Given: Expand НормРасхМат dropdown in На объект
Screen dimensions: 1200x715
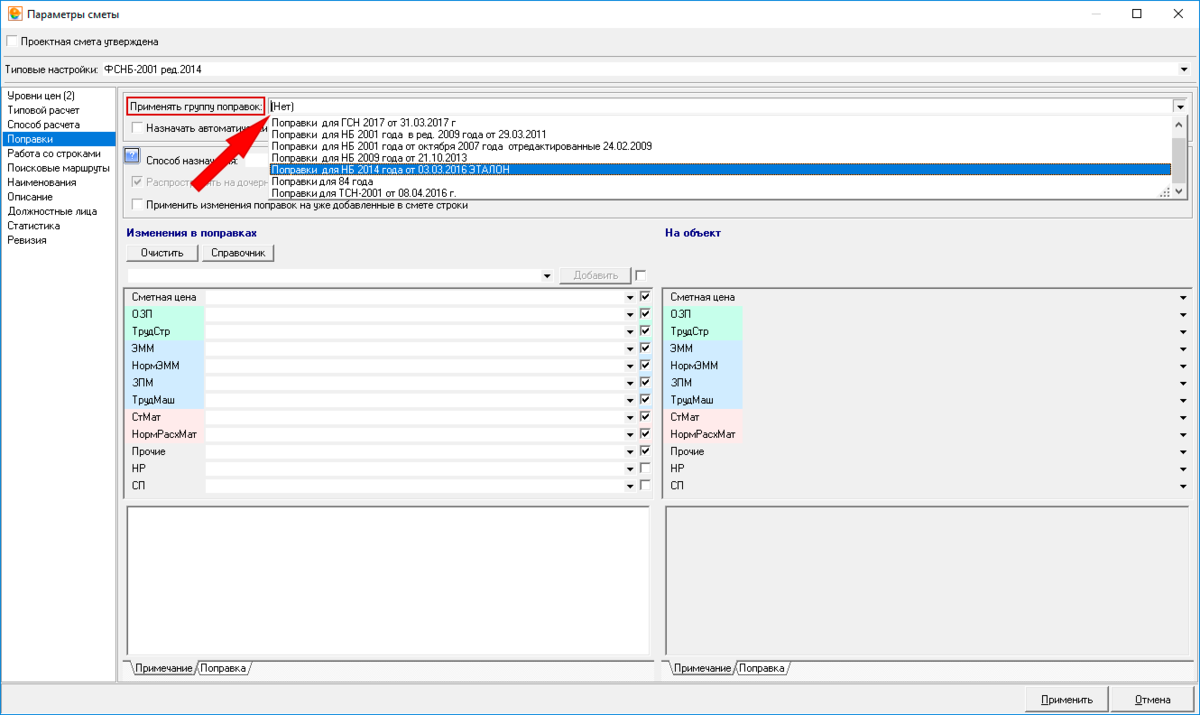Looking at the screenshot, I should pos(1184,434).
